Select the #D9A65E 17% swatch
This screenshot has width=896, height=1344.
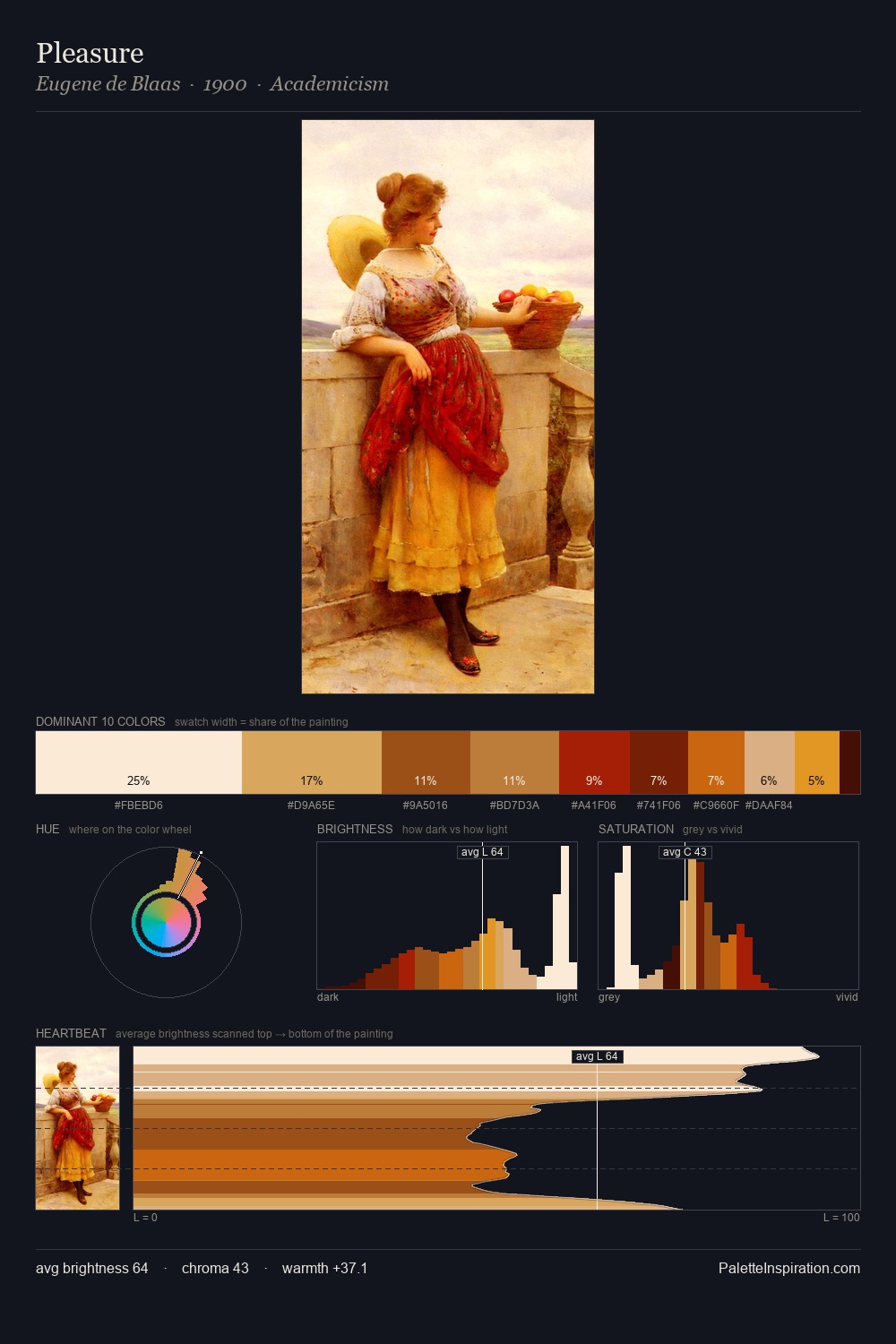[x=312, y=762]
